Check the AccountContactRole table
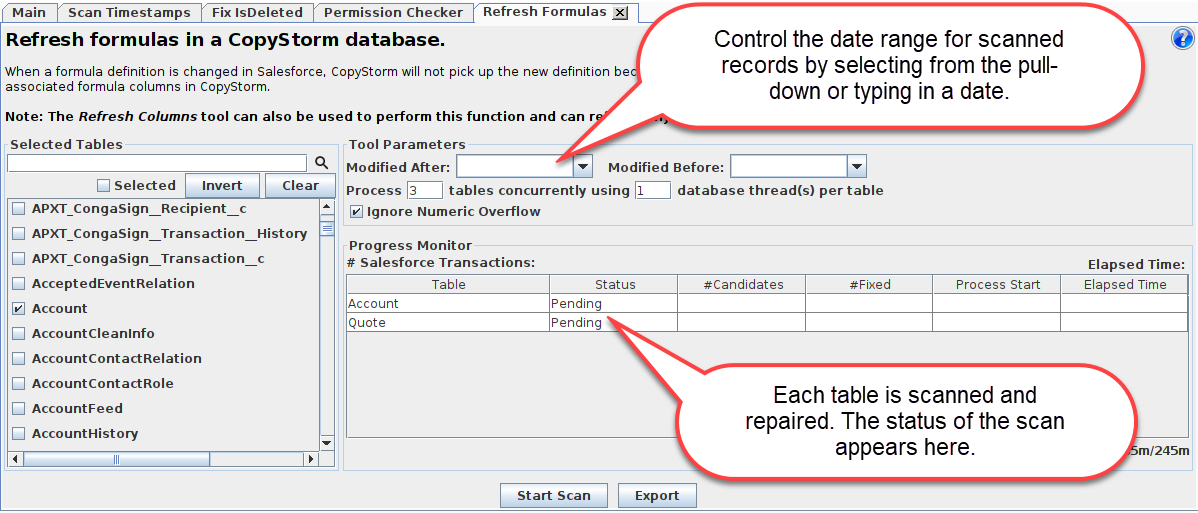 pos(18,384)
